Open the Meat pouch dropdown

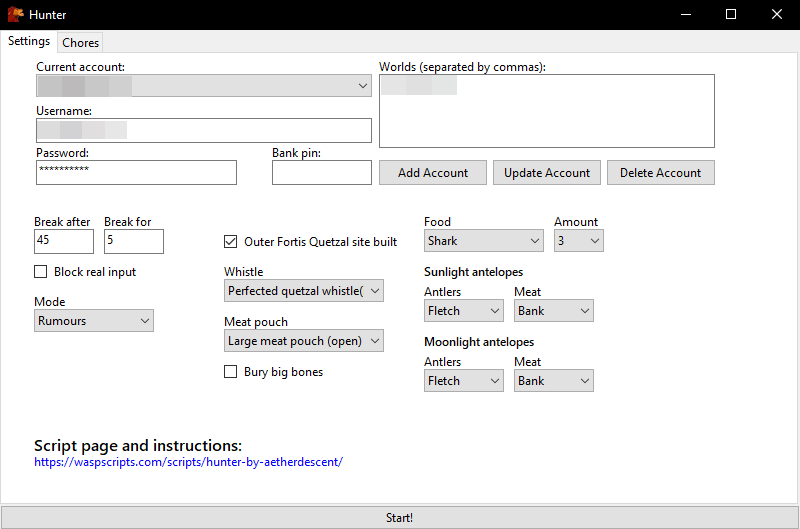pos(304,341)
